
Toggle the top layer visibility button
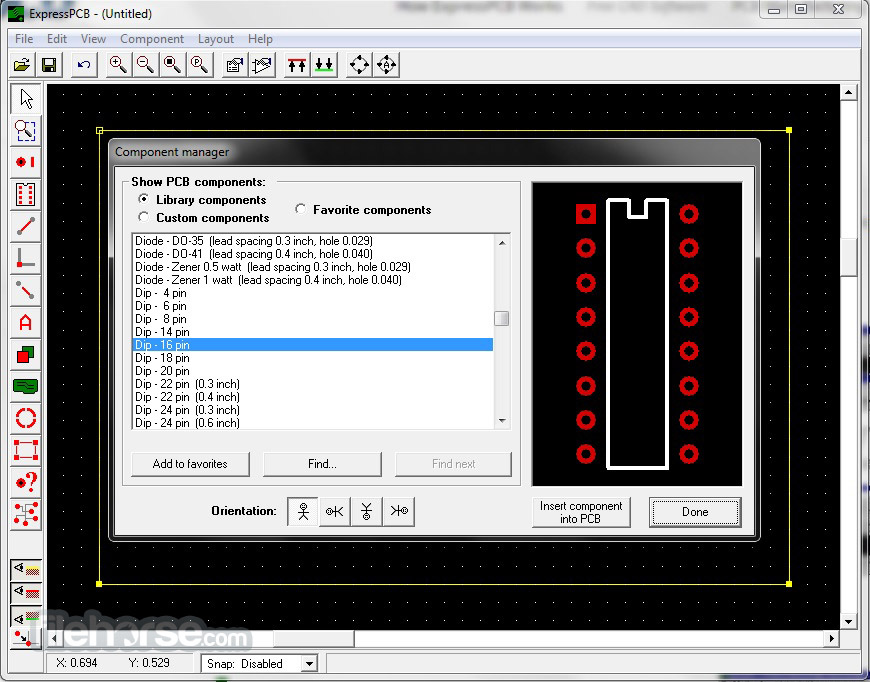click(x=26, y=569)
